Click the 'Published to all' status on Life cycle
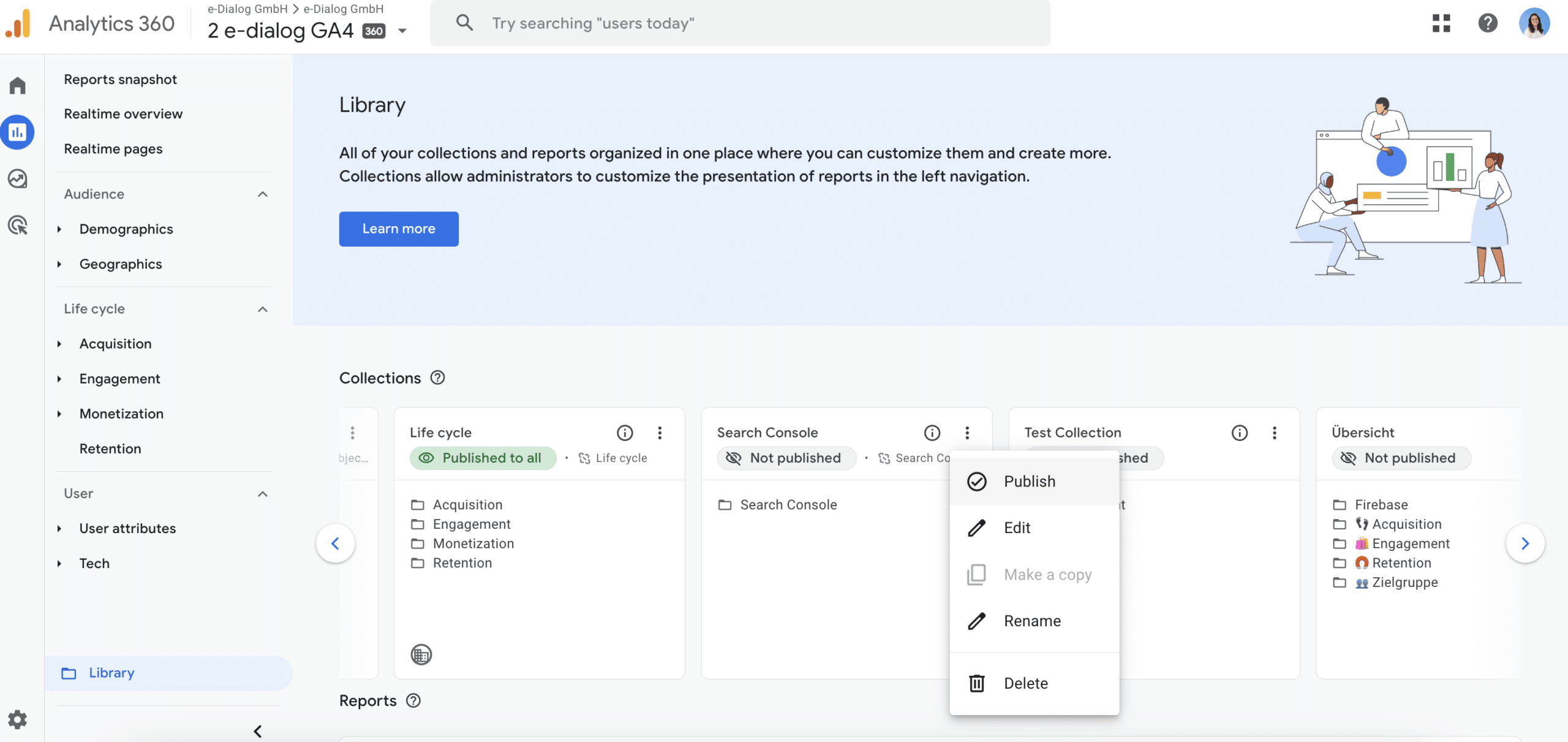 pyautogui.click(x=483, y=458)
